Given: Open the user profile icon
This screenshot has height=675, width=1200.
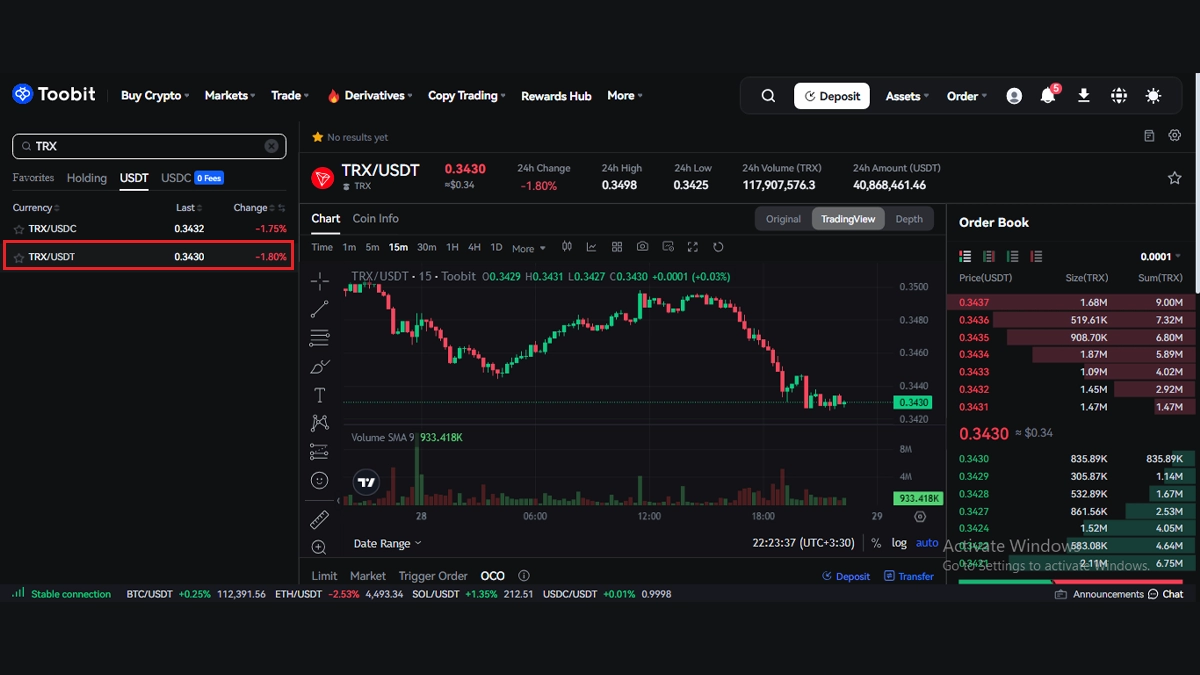Looking at the screenshot, I should pos(1014,96).
